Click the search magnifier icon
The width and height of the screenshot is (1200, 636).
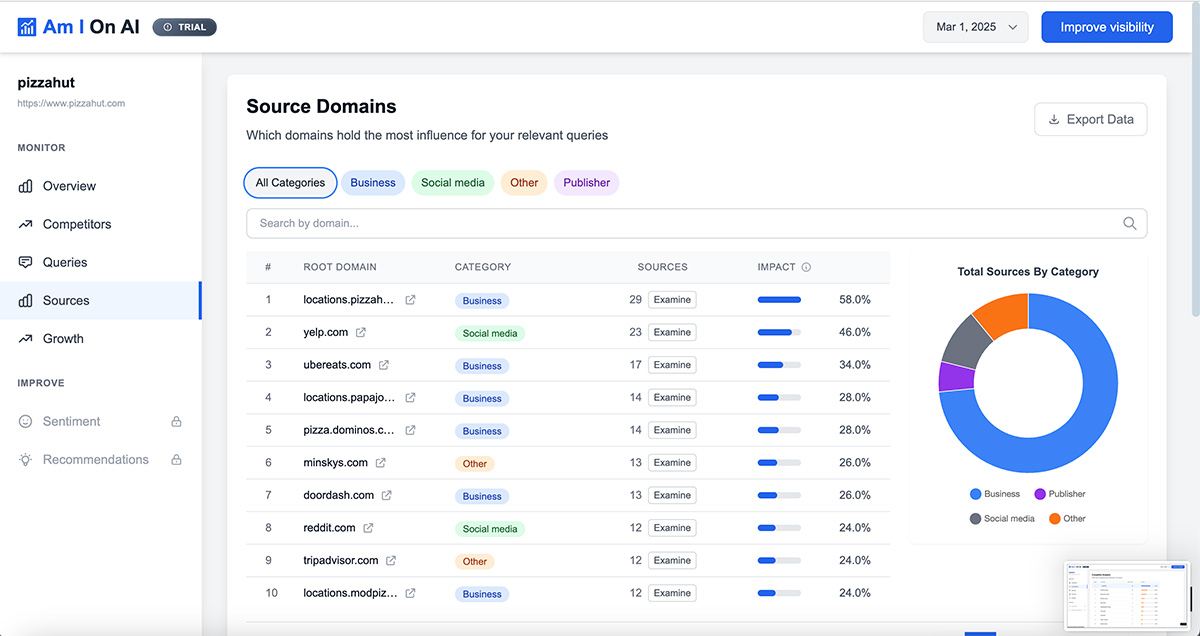coord(1130,223)
